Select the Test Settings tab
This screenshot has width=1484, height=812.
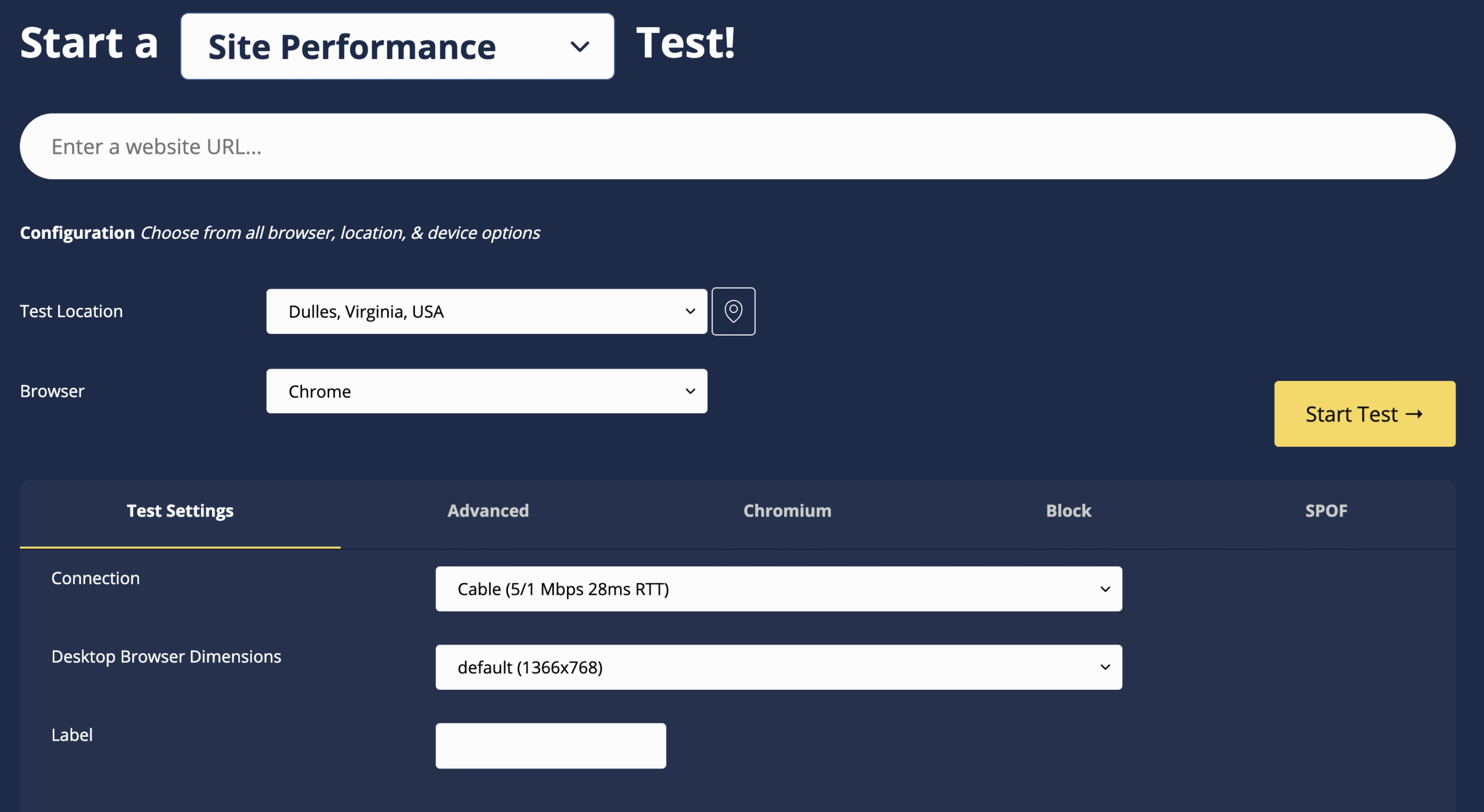[180, 511]
